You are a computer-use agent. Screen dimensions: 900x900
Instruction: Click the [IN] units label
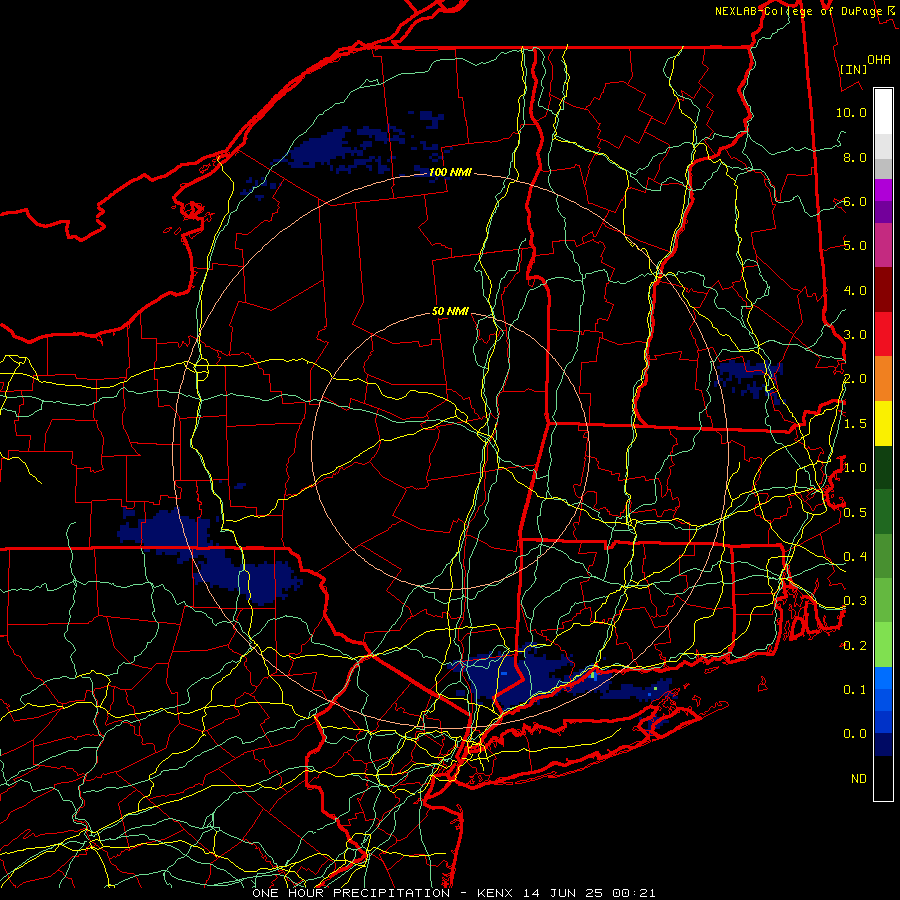[x=853, y=69]
